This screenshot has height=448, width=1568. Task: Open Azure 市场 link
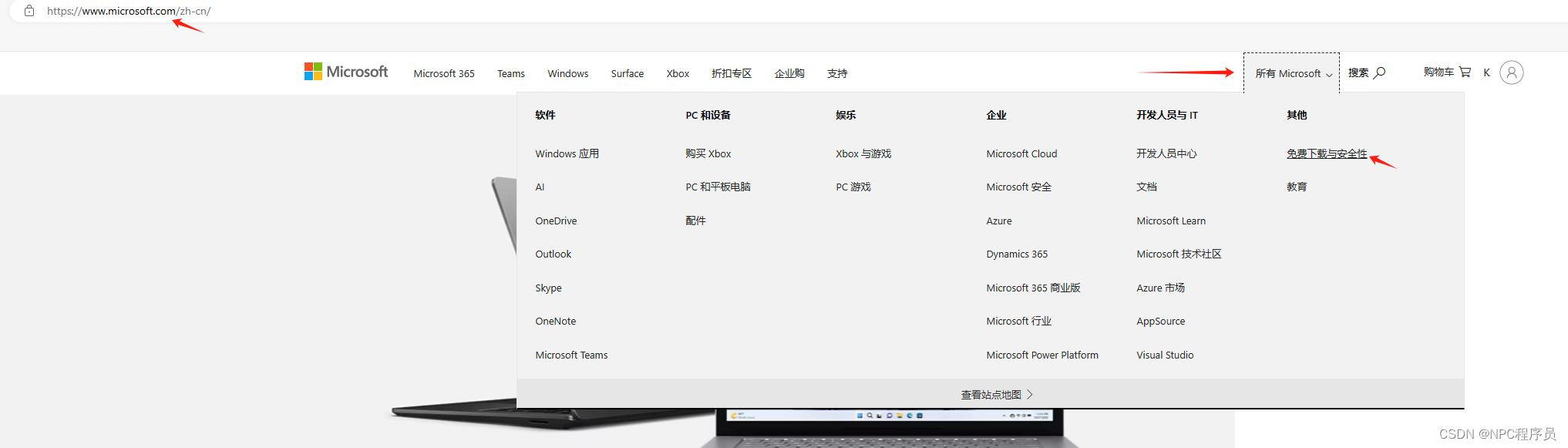pos(1160,288)
